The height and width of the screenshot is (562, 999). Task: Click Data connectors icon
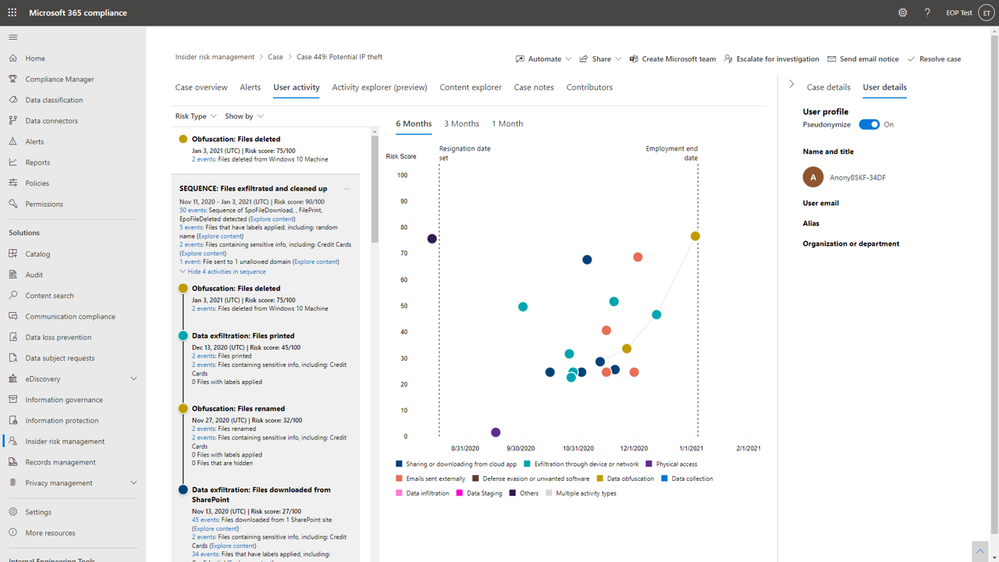tap(13, 120)
